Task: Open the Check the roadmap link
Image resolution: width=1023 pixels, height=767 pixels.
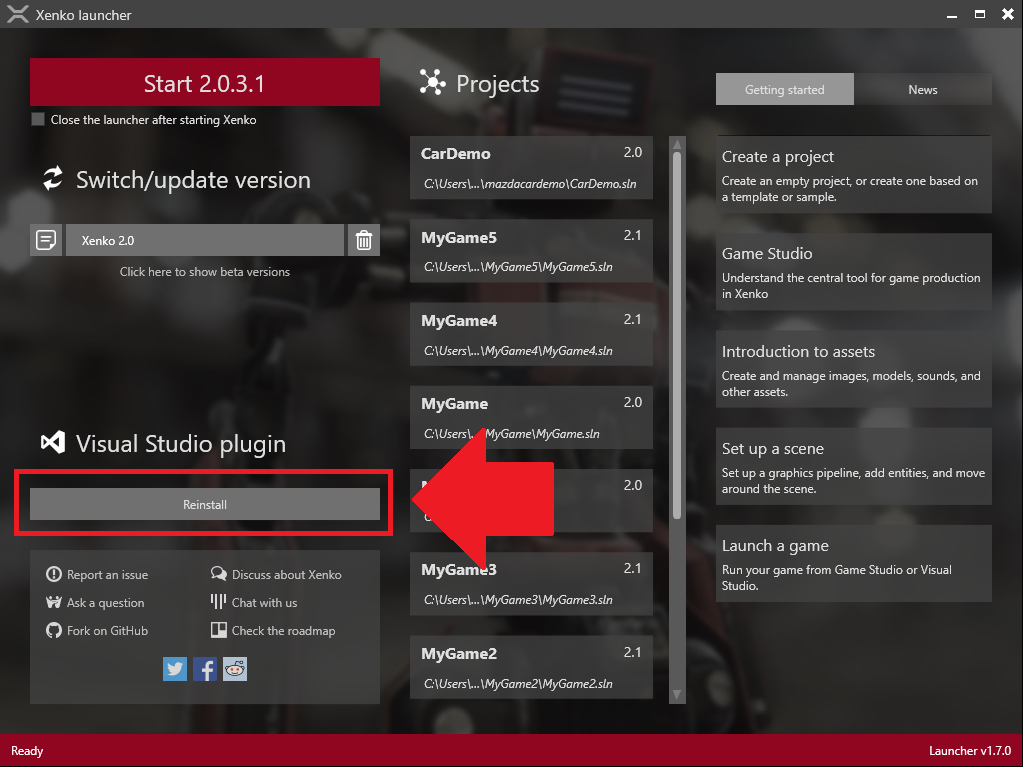Action: point(281,630)
